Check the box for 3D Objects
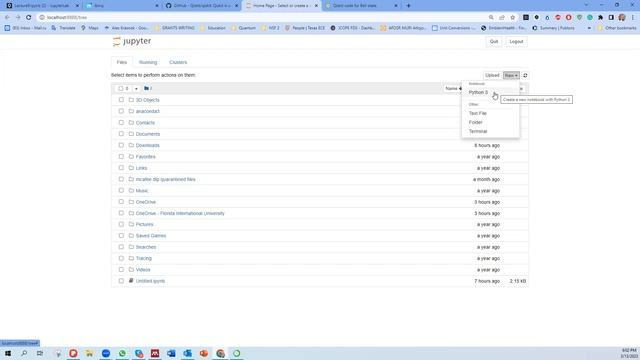 (x=121, y=100)
